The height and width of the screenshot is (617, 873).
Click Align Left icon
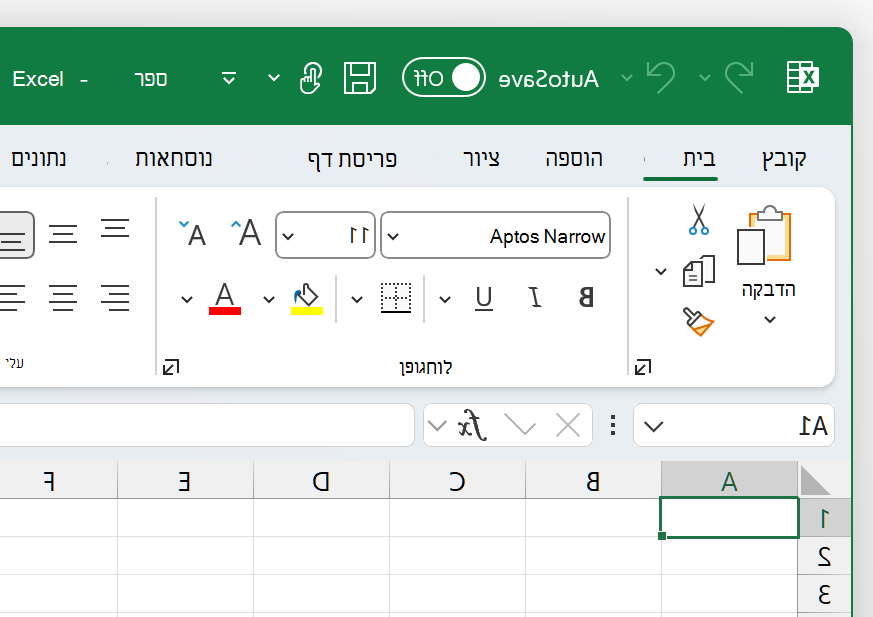pyautogui.click(x=12, y=297)
